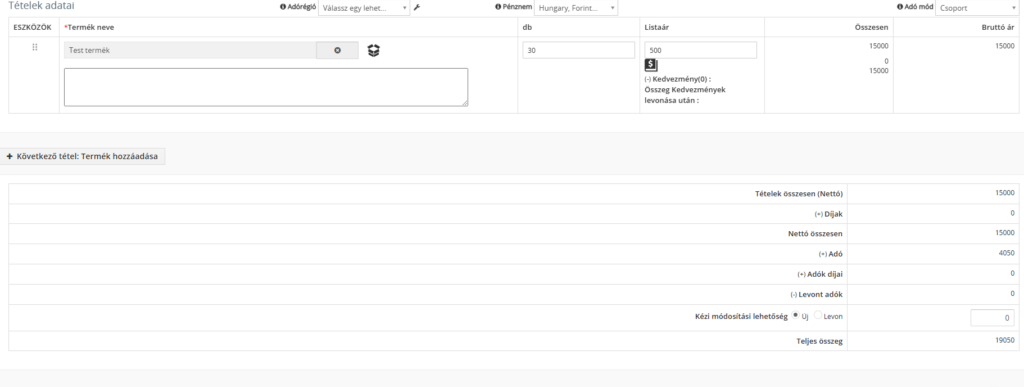Click the info icon beside Adórégió
Viewport: 1024px width, 387px height.
pyautogui.click(x=283, y=7)
